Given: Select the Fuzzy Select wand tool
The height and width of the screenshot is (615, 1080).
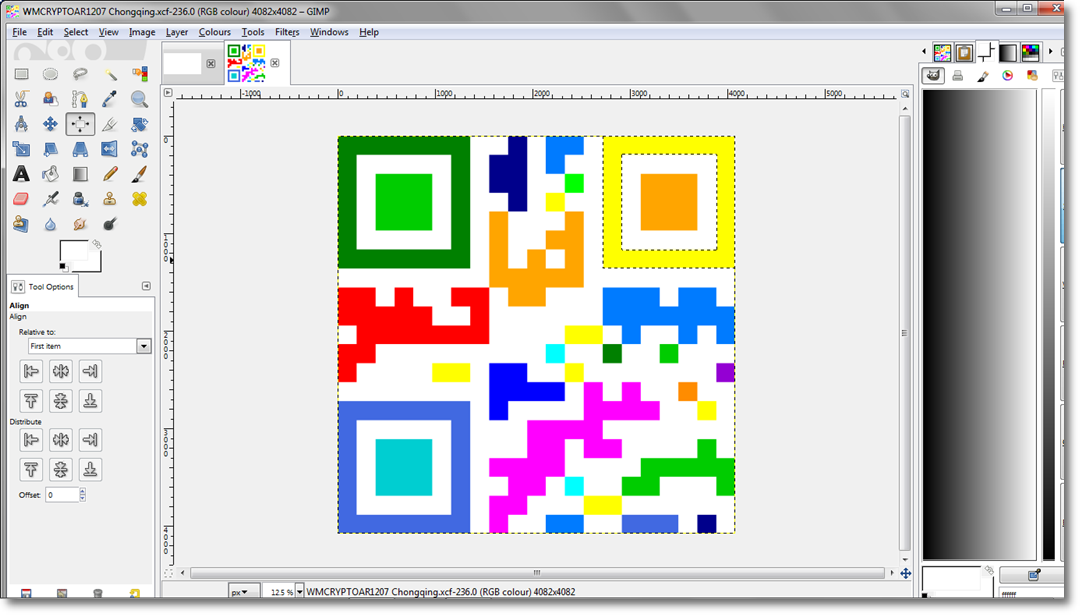Looking at the screenshot, I should click(x=110, y=74).
